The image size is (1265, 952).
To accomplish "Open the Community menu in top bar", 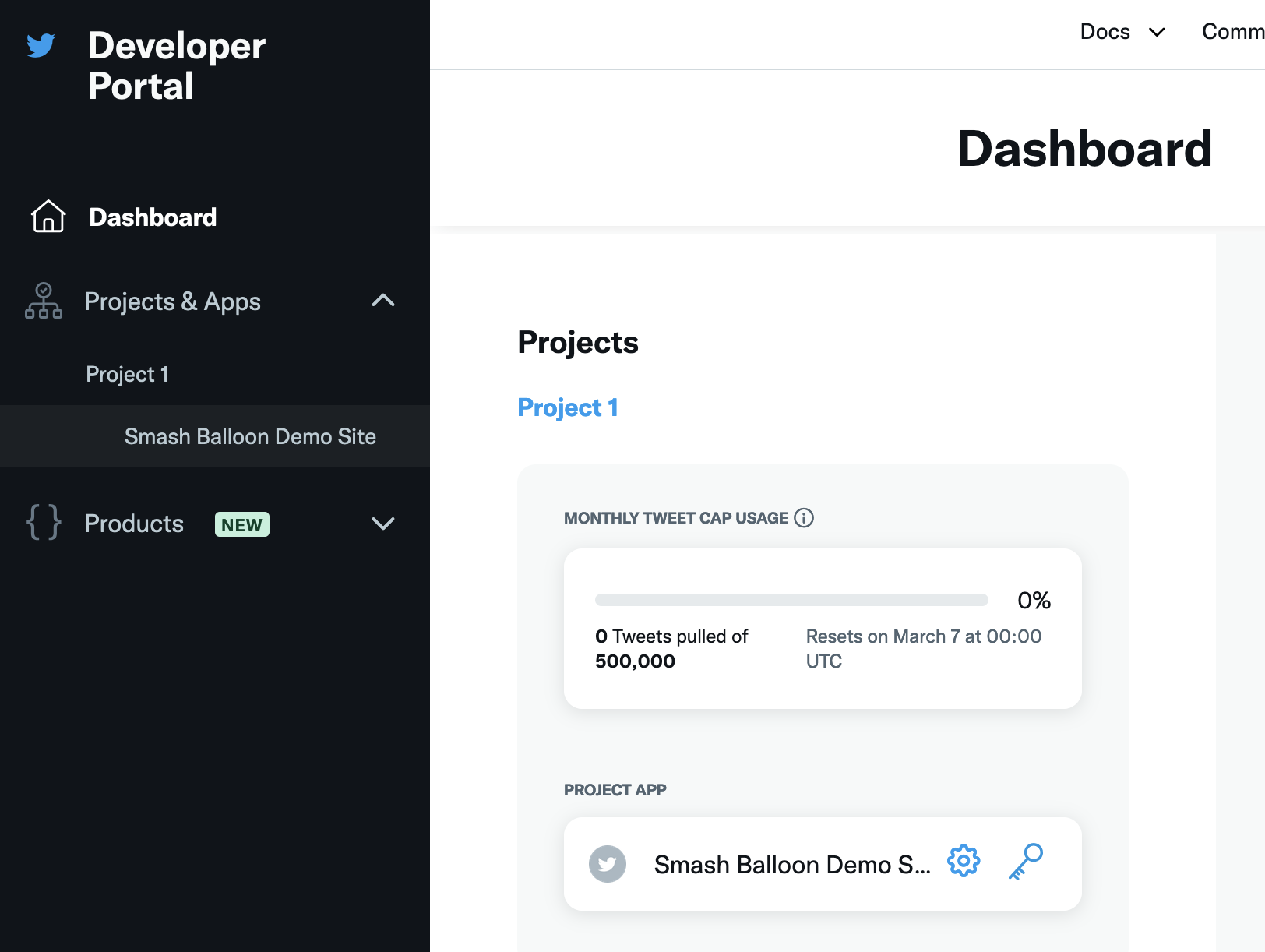I will (x=1232, y=32).
